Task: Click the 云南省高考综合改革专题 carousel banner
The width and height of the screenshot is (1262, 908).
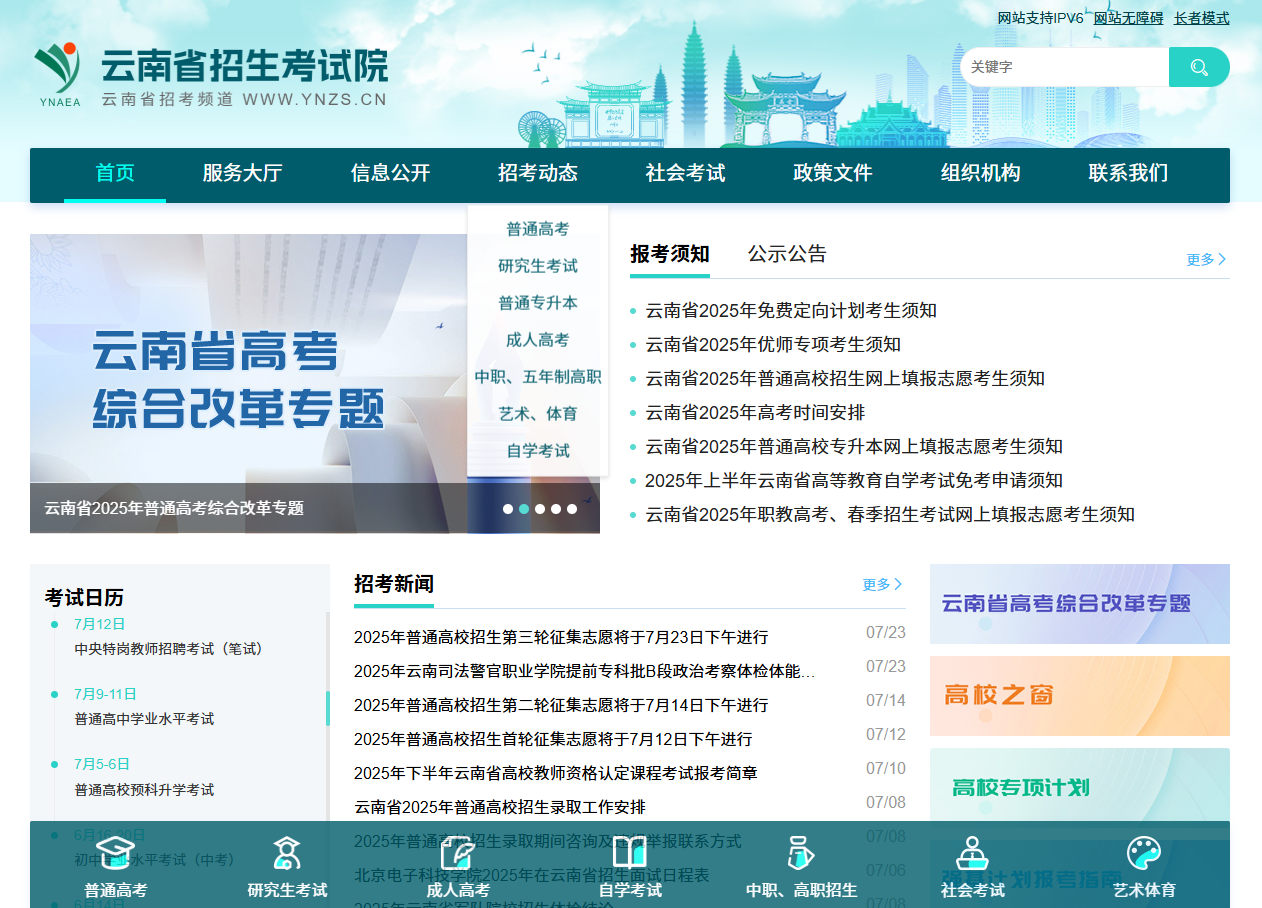Action: (x=315, y=384)
